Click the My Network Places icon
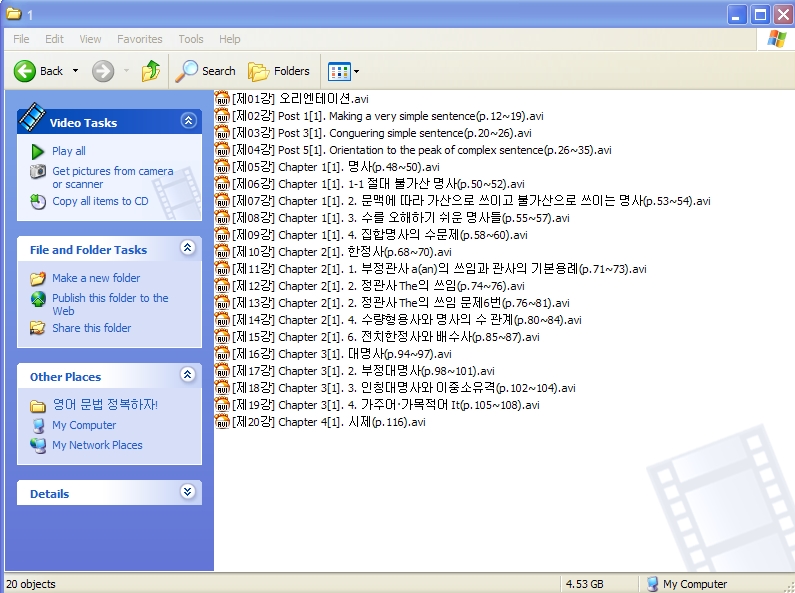 38,446
